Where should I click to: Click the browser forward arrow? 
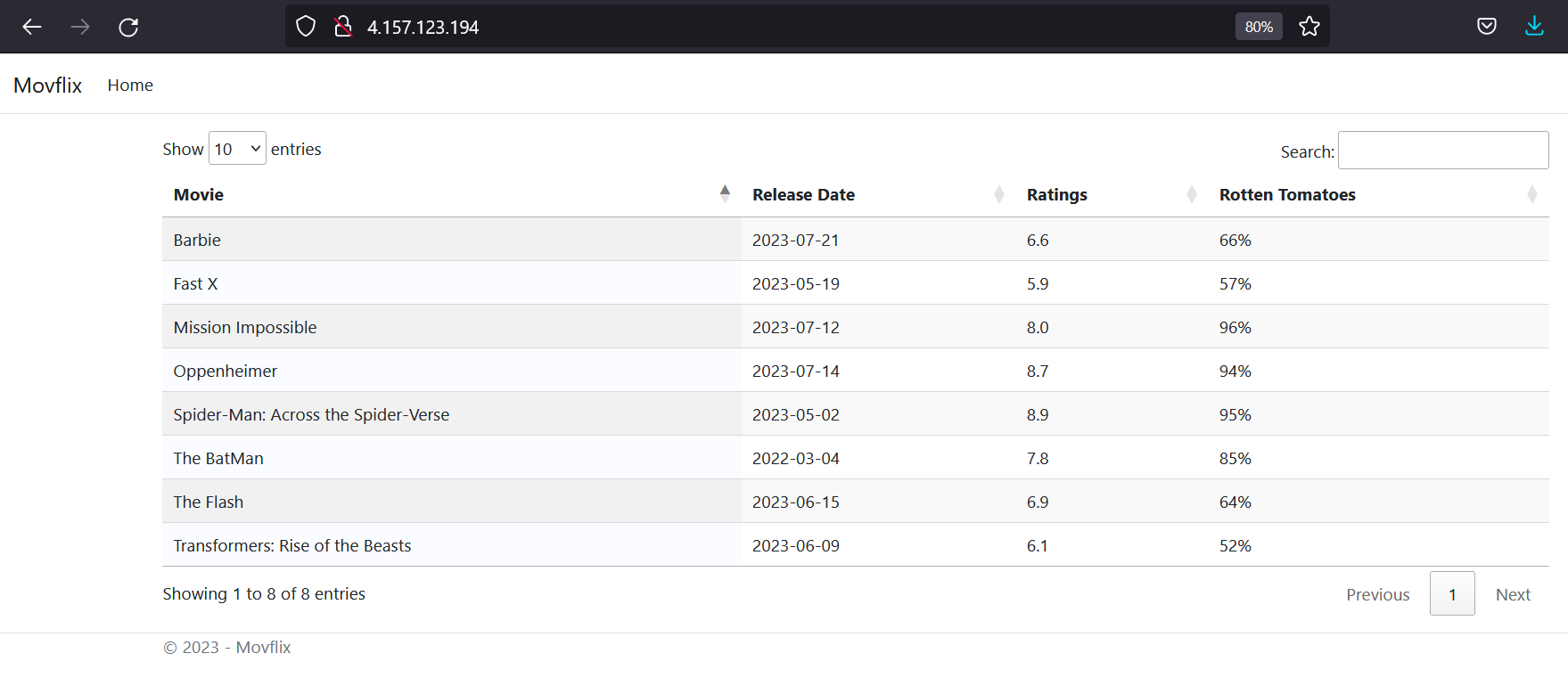click(80, 27)
